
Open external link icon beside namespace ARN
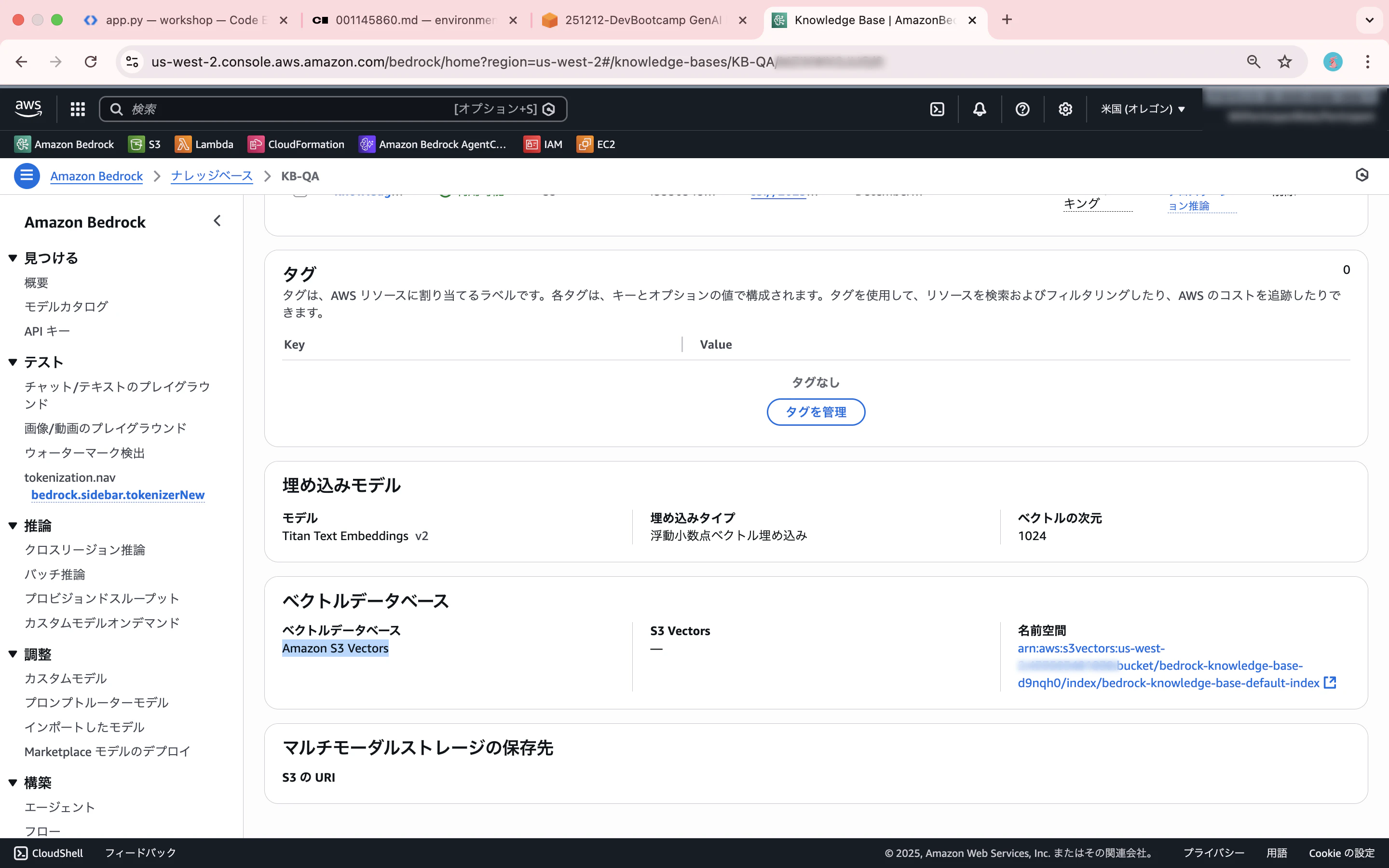click(1330, 682)
